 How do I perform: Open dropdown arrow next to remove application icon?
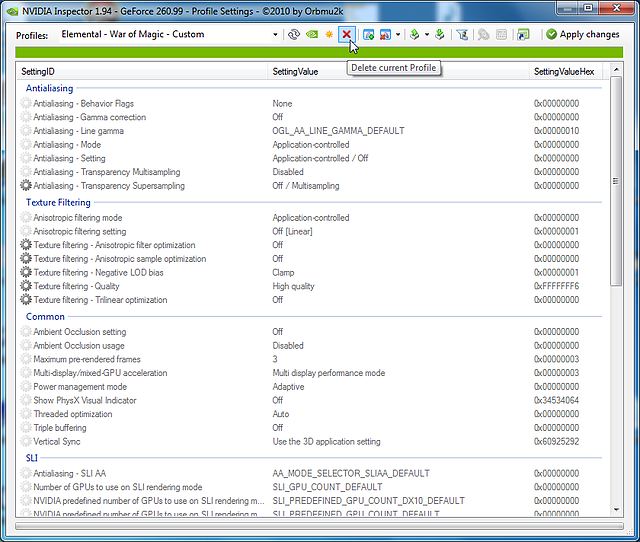(x=398, y=35)
